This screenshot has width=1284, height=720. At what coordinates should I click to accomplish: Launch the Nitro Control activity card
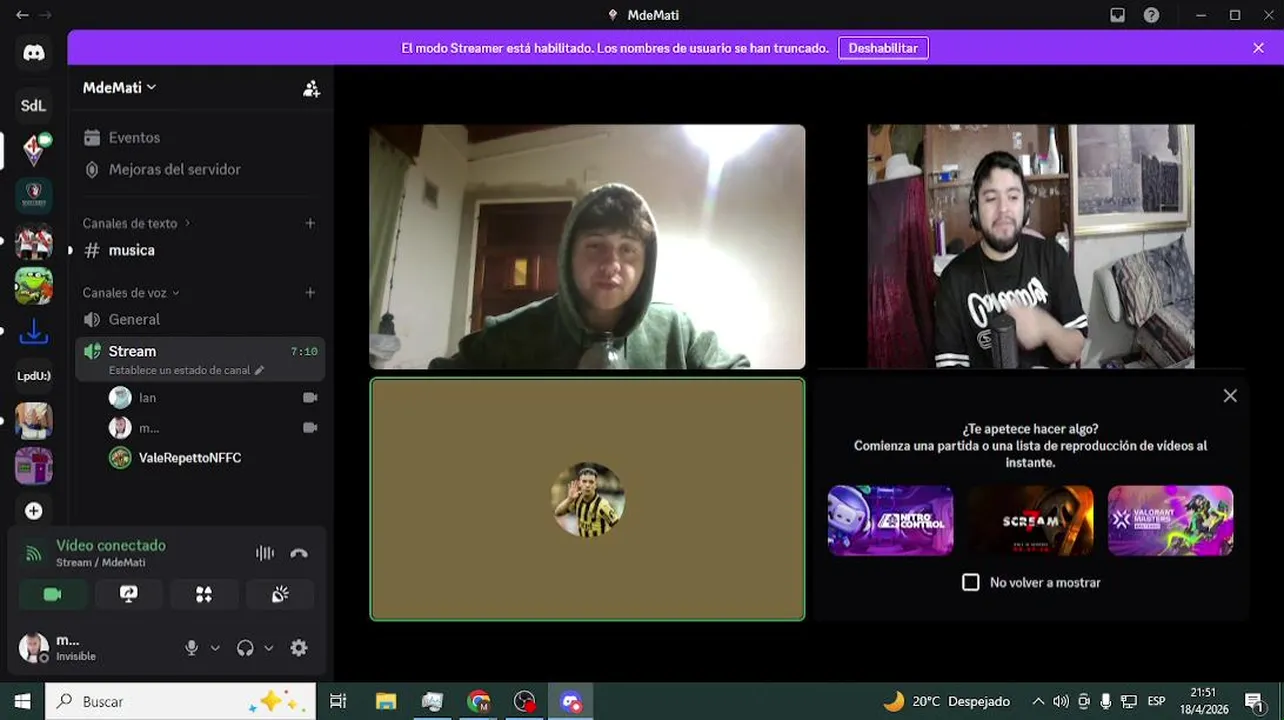click(890, 520)
